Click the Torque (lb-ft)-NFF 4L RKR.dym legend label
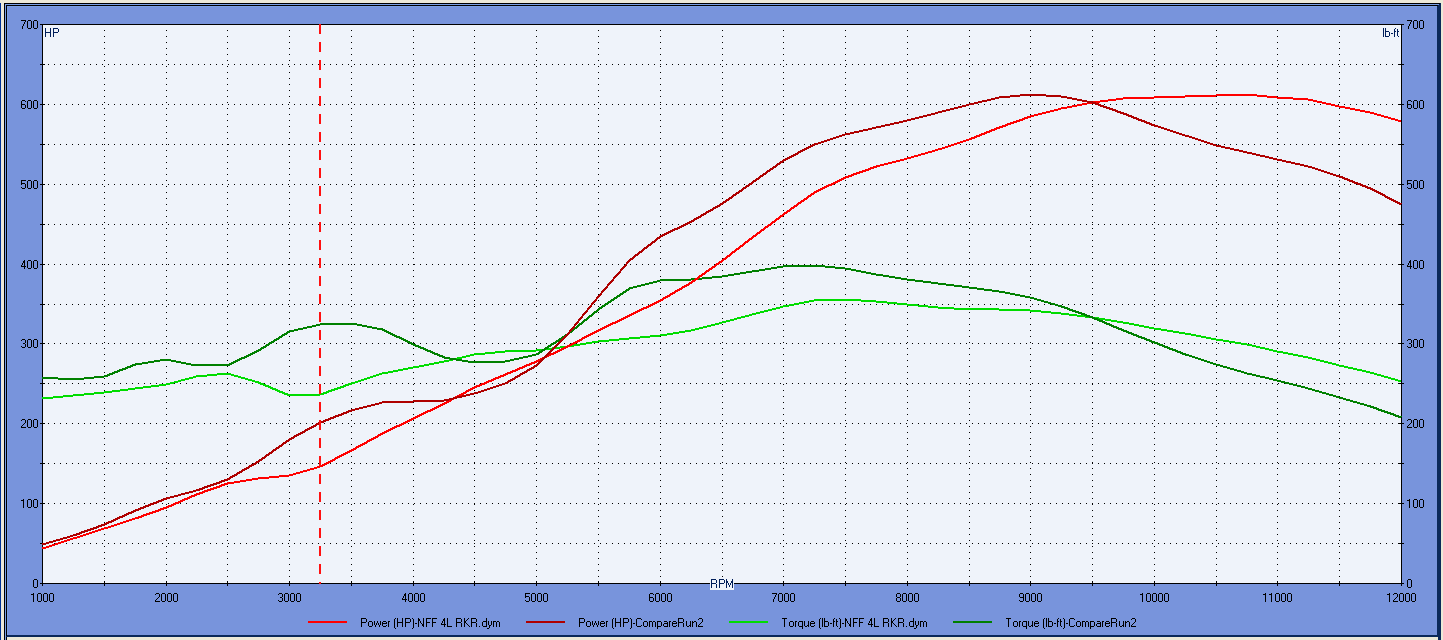Image resolution: width=1443 pixels, height=640 pixels. 856,623
